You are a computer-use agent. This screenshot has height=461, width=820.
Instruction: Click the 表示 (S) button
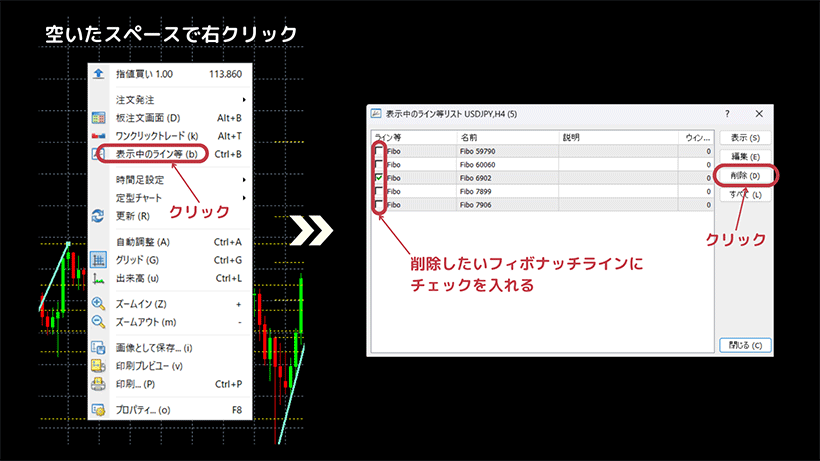tap(745, 138)
